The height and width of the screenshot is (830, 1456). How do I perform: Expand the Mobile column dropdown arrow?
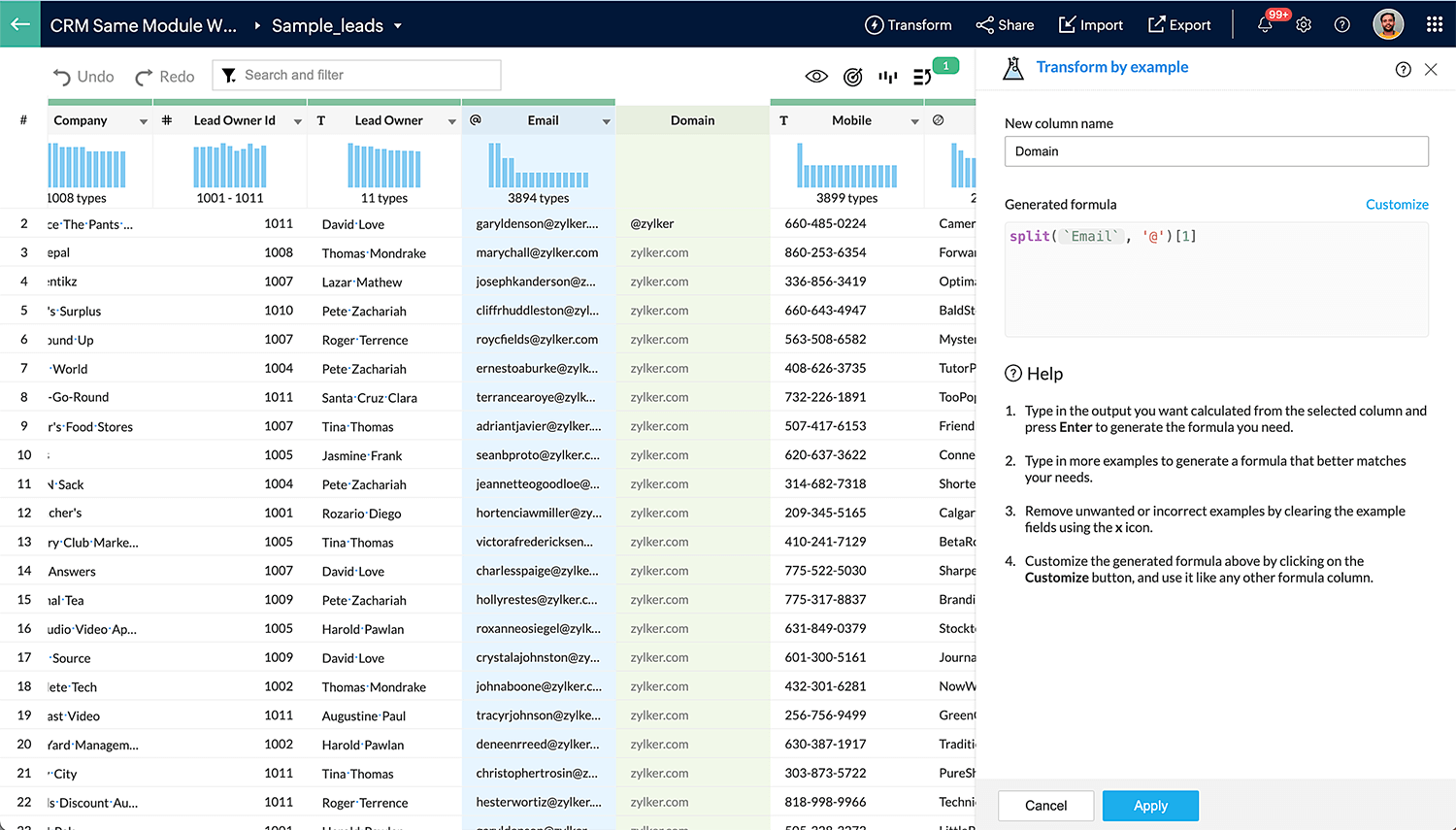pyautogui.click(x=914, y=121)
